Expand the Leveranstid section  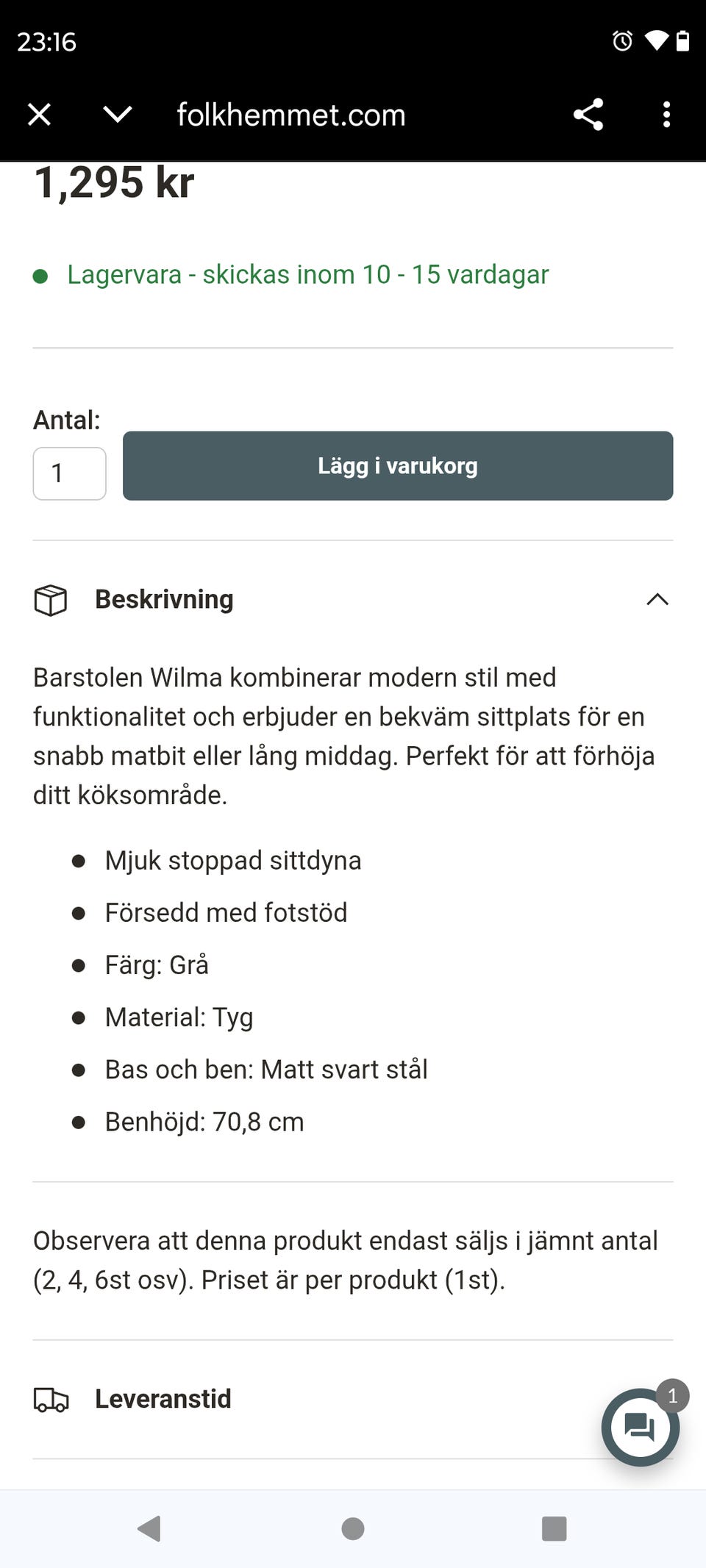[163, 1399]
